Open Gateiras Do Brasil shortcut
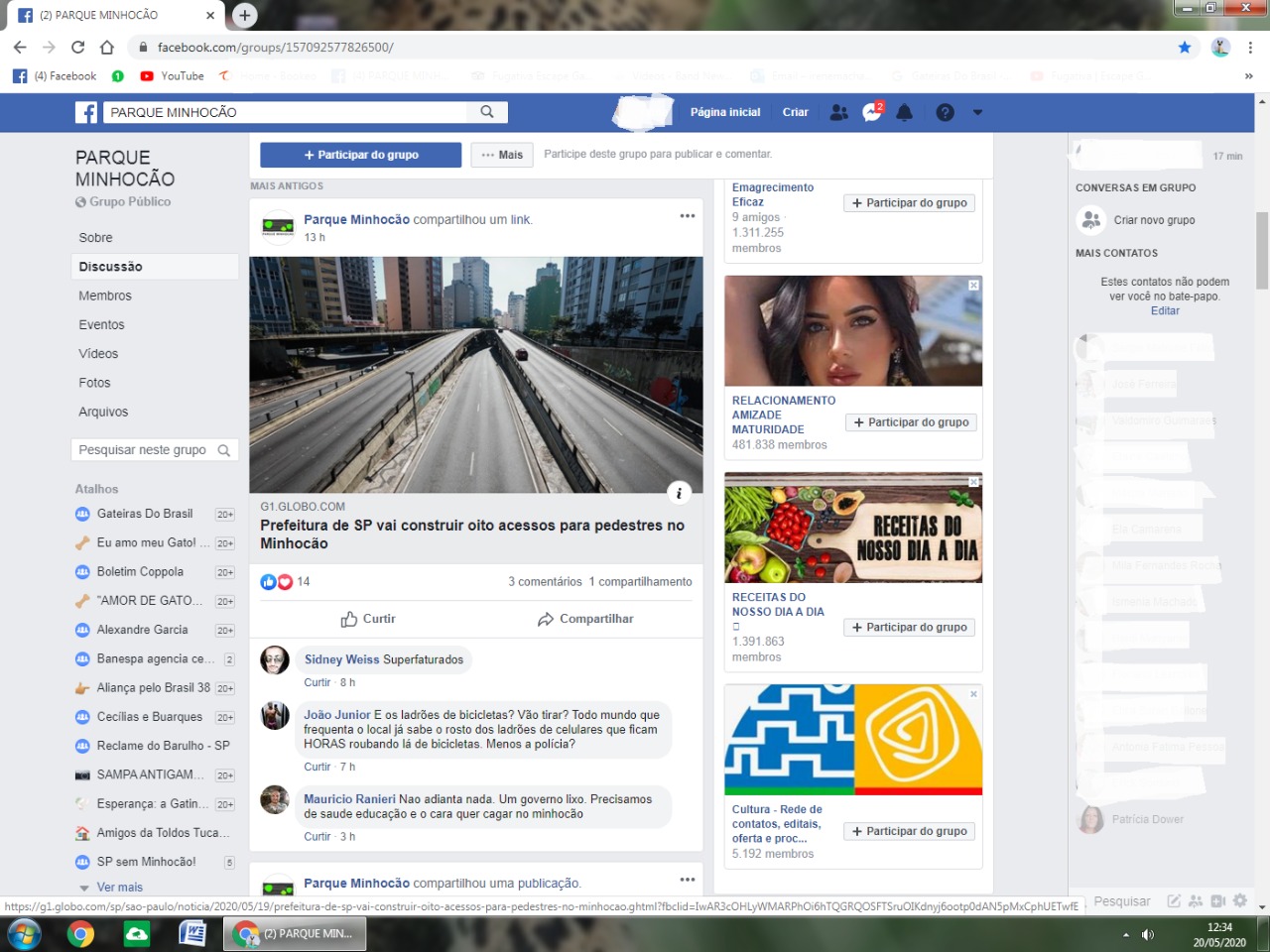This screenshot has height=952, width=1270. pyautogui.click(x=145, y=514)
